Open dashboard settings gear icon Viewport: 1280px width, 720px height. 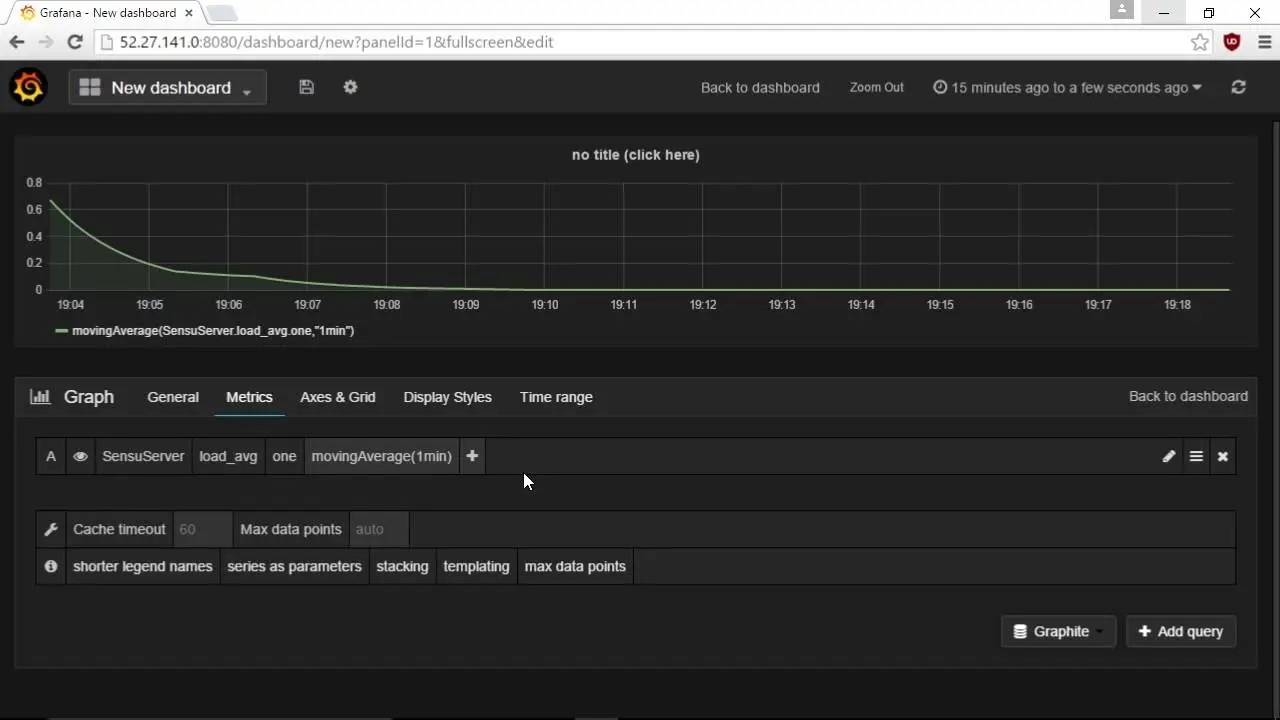[350, 87]
